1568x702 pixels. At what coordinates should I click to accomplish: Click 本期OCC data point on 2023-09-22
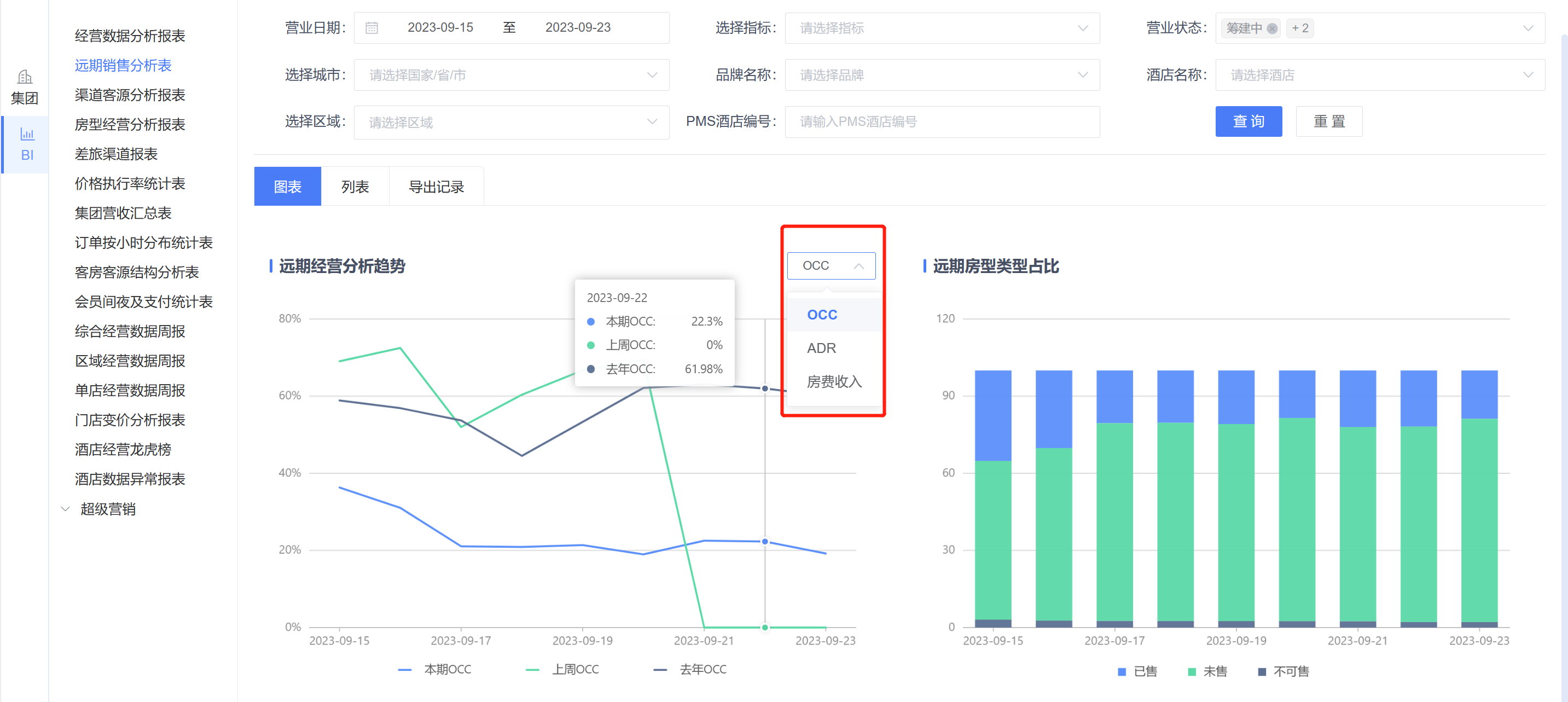(764, 541)
